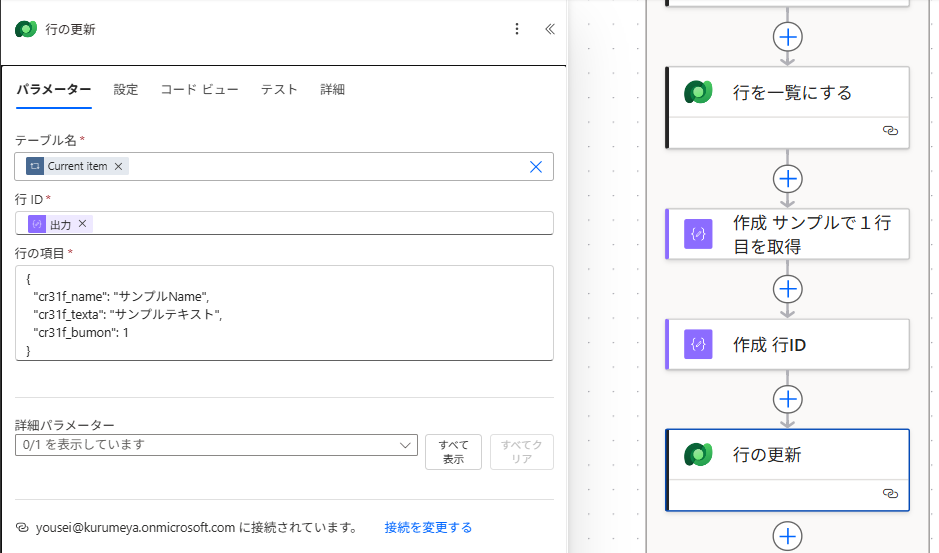Add a step above the 行を一覧にする action
This screenshot has width=939, height=553.
point(789,35)
